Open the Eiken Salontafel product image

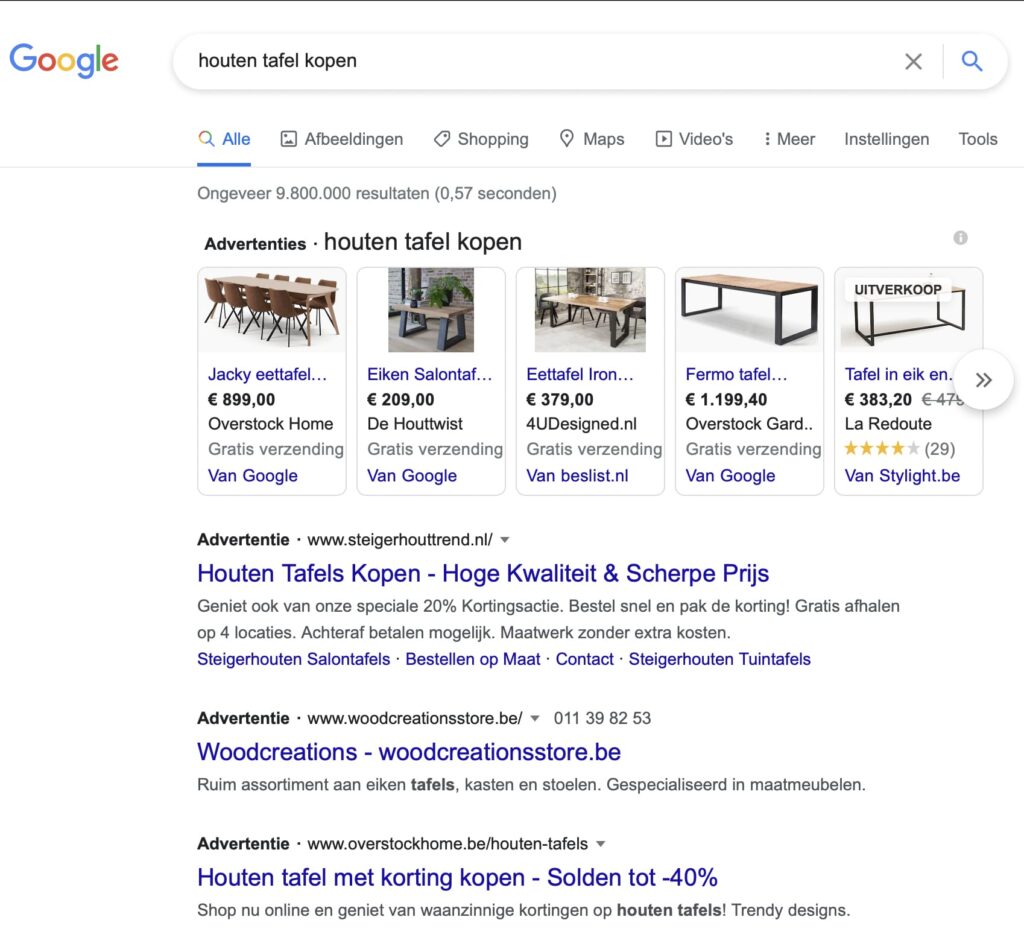pyautogui.click(x=431, y=310)
